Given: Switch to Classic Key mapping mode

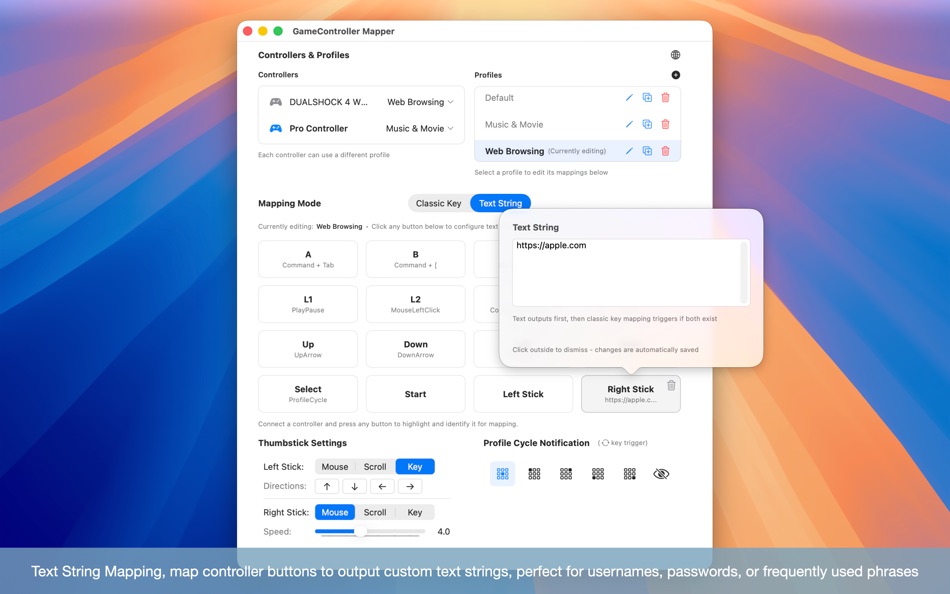Looking at the screenshot, I should (x=438, y=202).
